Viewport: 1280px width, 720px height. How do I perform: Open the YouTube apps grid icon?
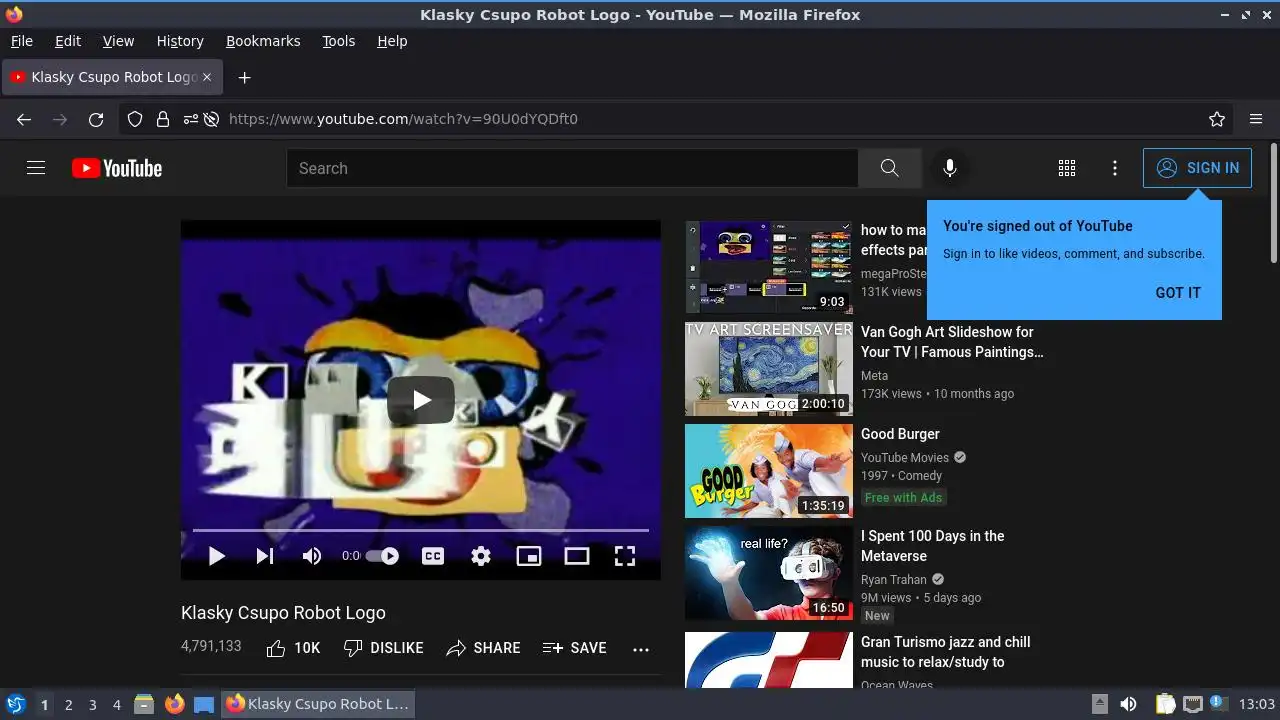[x=1067, y=168]
